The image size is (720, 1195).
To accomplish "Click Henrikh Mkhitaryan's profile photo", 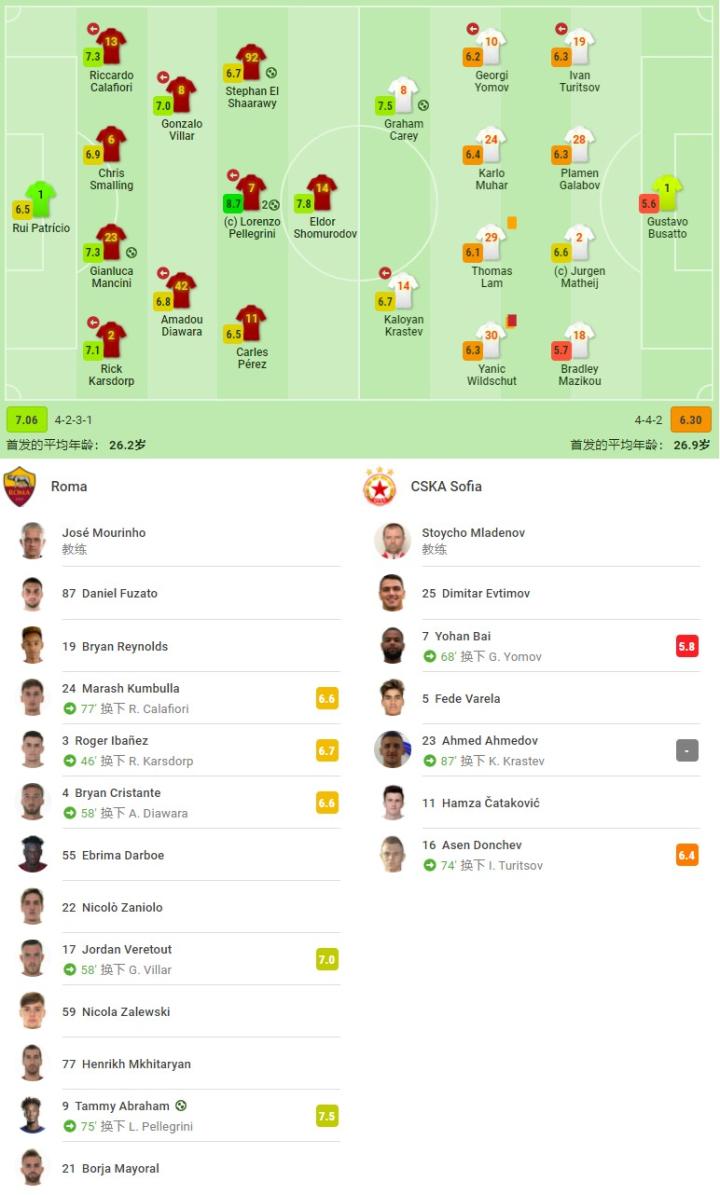I will (33, 1064).
